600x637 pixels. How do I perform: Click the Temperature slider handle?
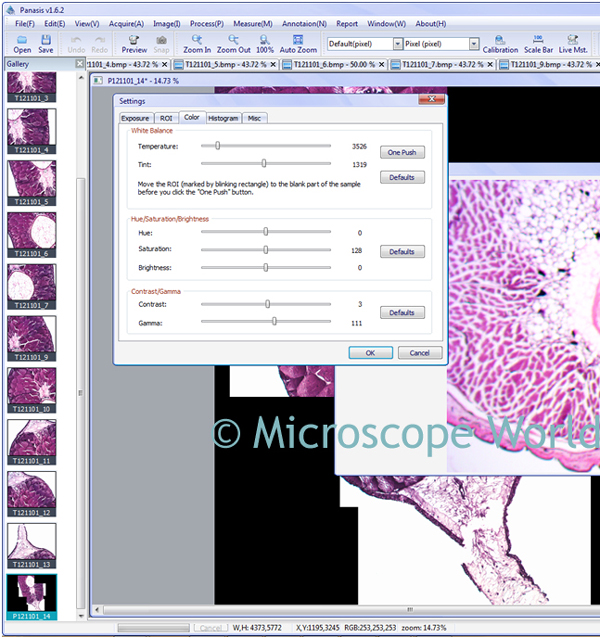pyautogui.click(x=218, y=145)
